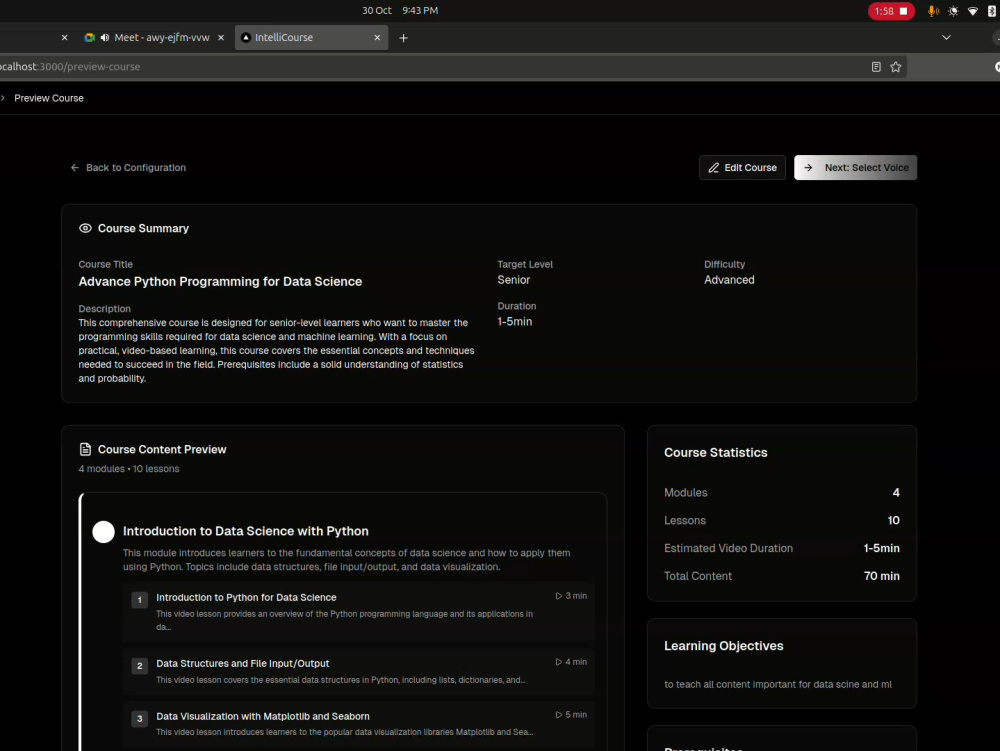Close the IntelliCourse tab
The width and height of the screenshot is (1000, 751).
click(x=377, y=38)
